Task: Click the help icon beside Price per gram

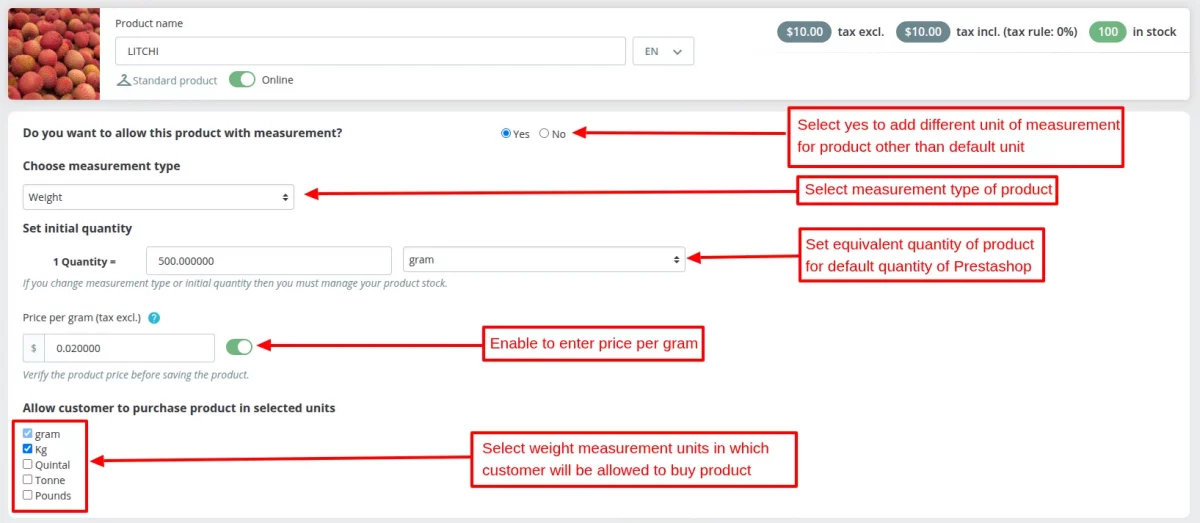Action: click(154, 318)
